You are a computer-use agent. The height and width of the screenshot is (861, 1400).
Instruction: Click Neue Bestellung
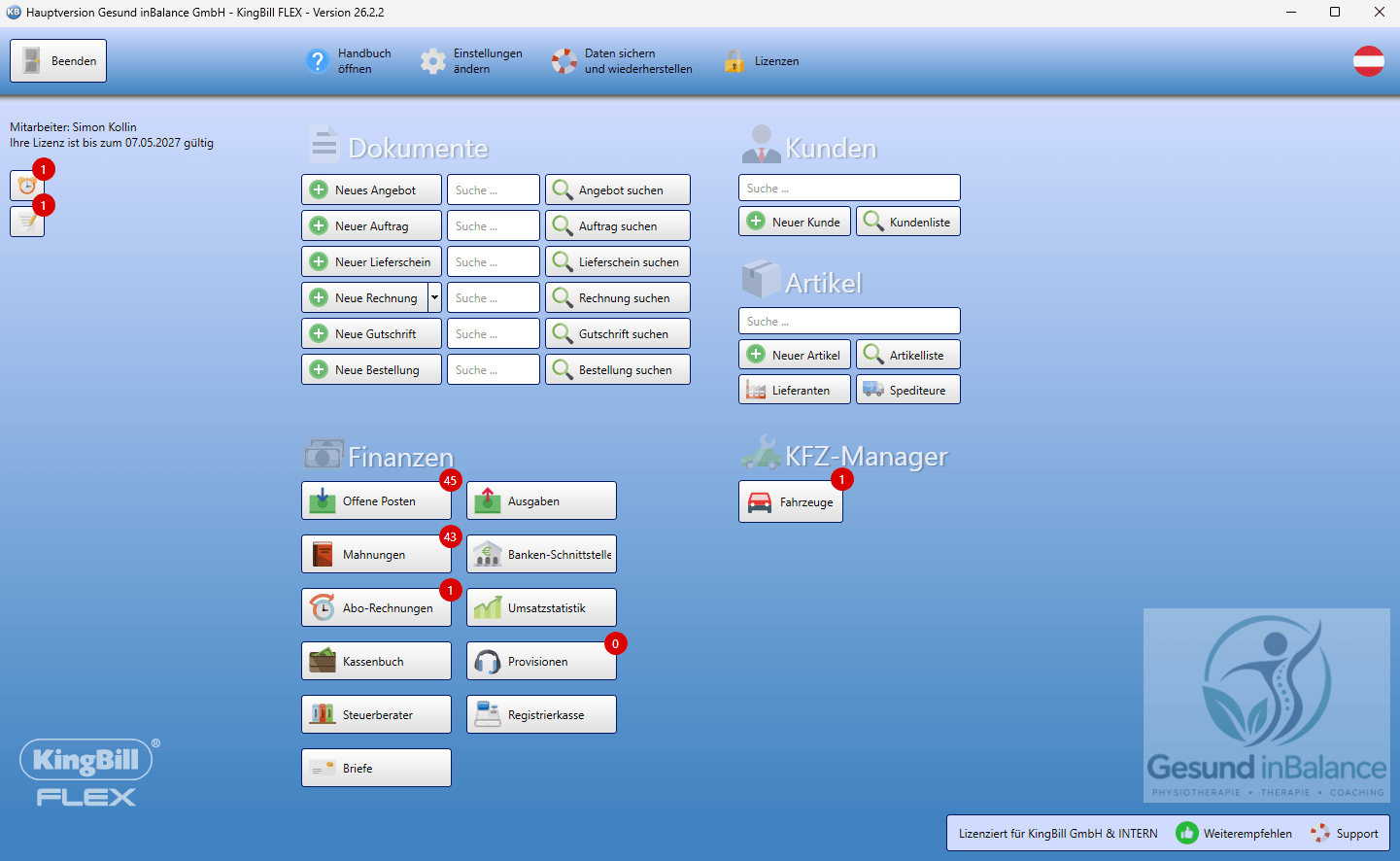click(x=371, y=369)
